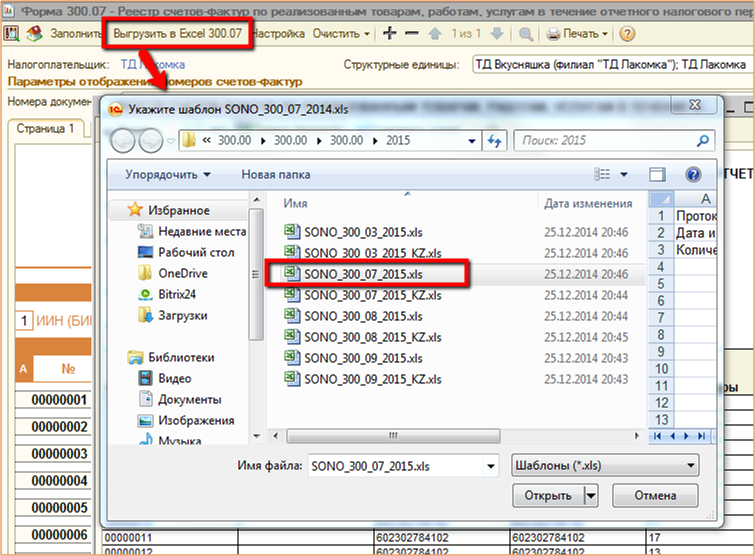Viewport: 755px width, 556px height.
Task: Open file dialog help icon
Action: (692, 175)
